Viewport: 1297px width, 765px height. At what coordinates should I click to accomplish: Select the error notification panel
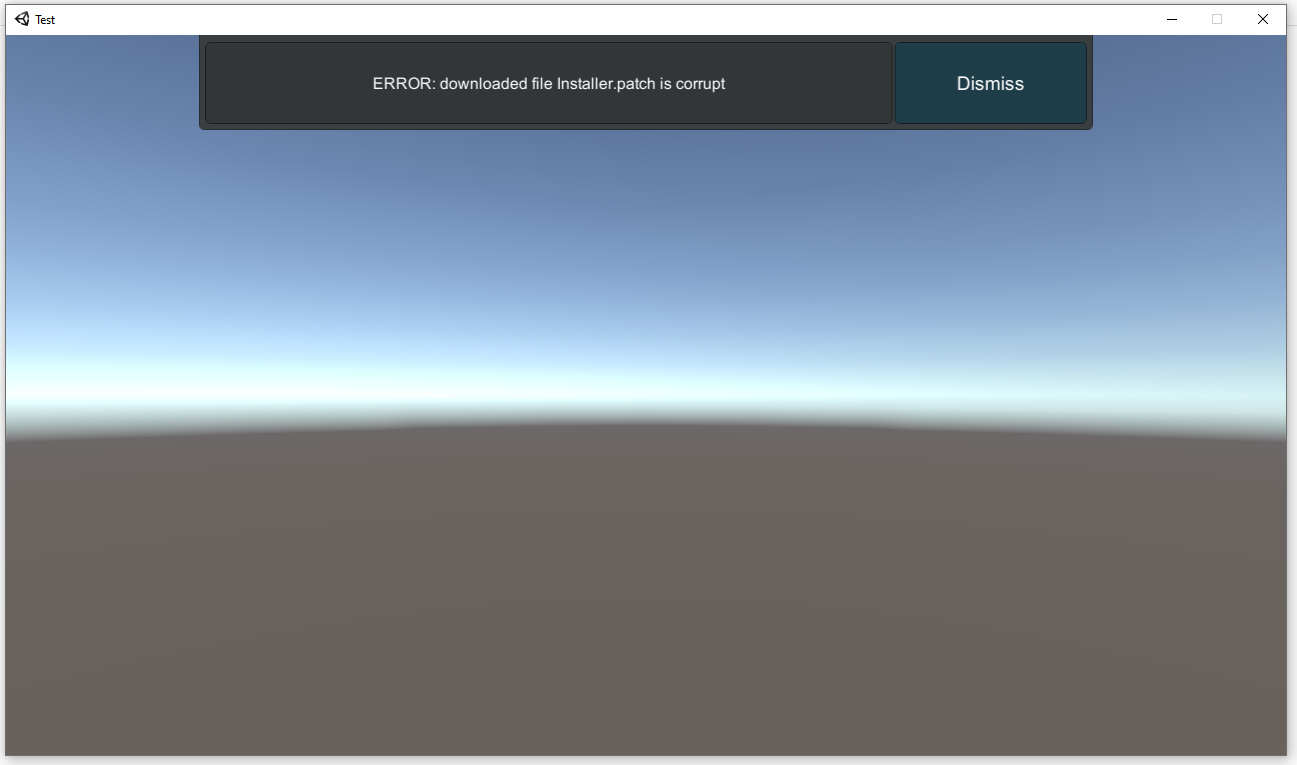pyautogui.click(x=646, y=83)
